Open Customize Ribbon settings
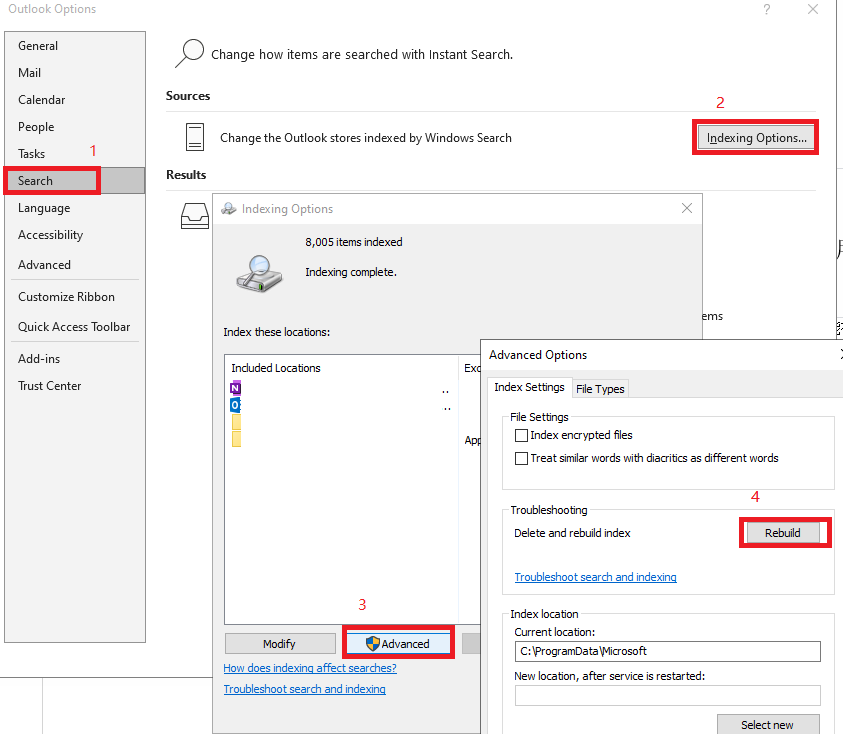This screenshot has width=843, height=734. point(75,297)
